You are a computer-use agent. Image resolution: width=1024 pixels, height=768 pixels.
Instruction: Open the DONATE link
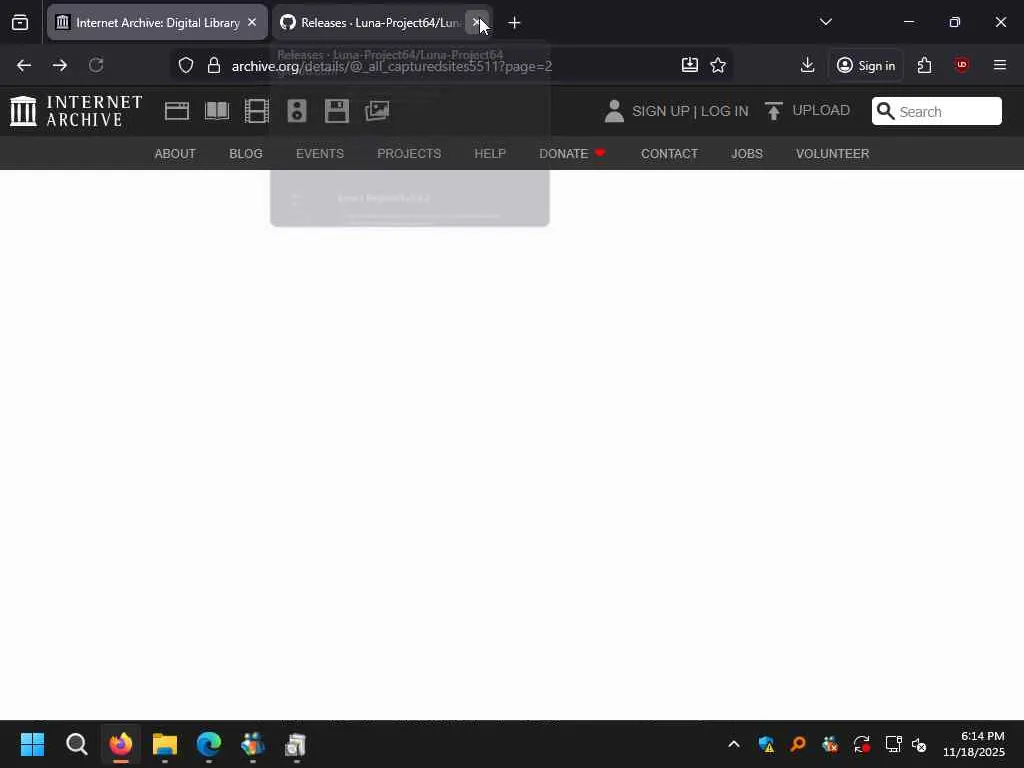click(x=572, y=153)
